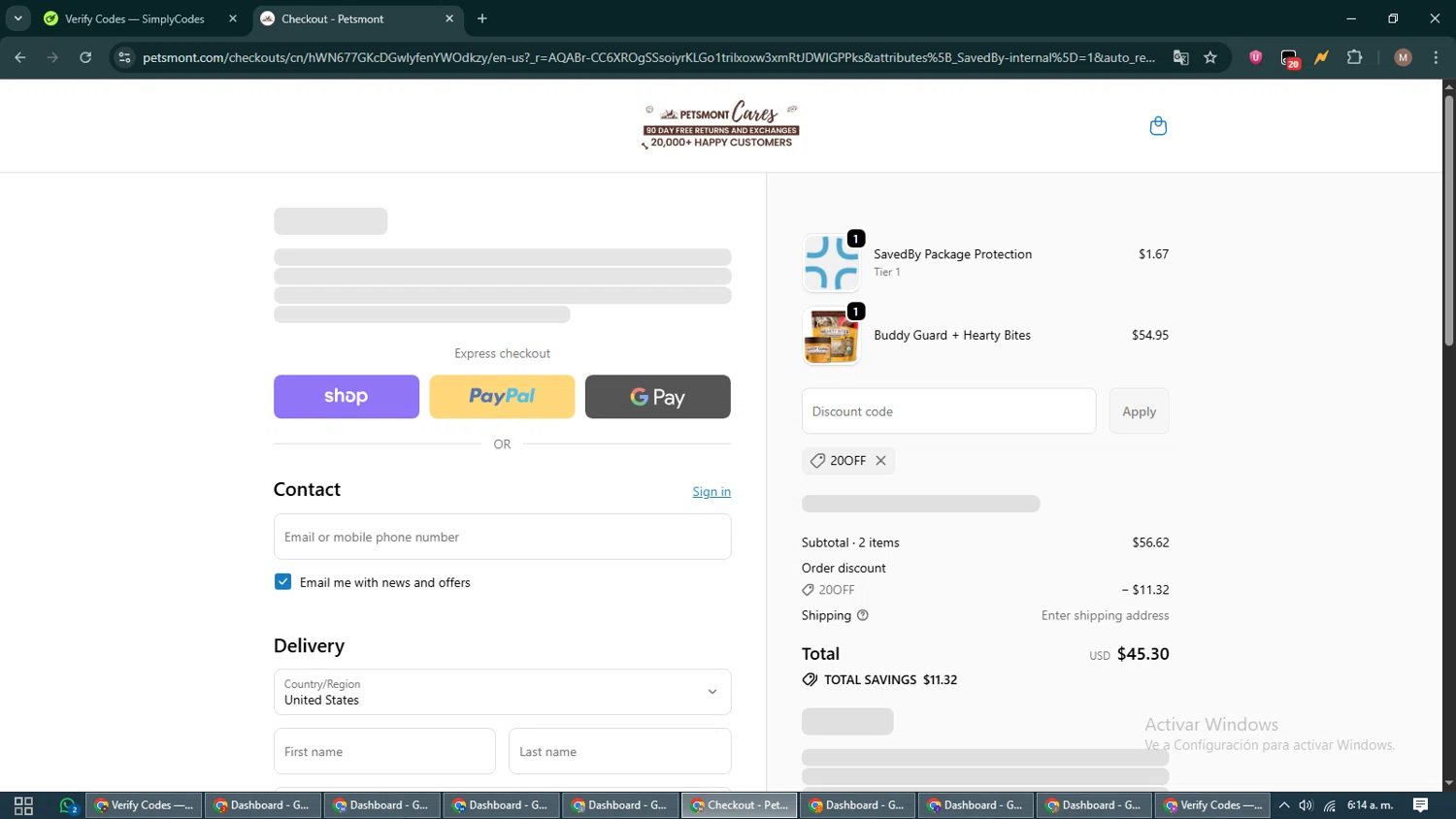
Task: Open the Wi-Fi network tray icon
Action: click(1330, 805)
